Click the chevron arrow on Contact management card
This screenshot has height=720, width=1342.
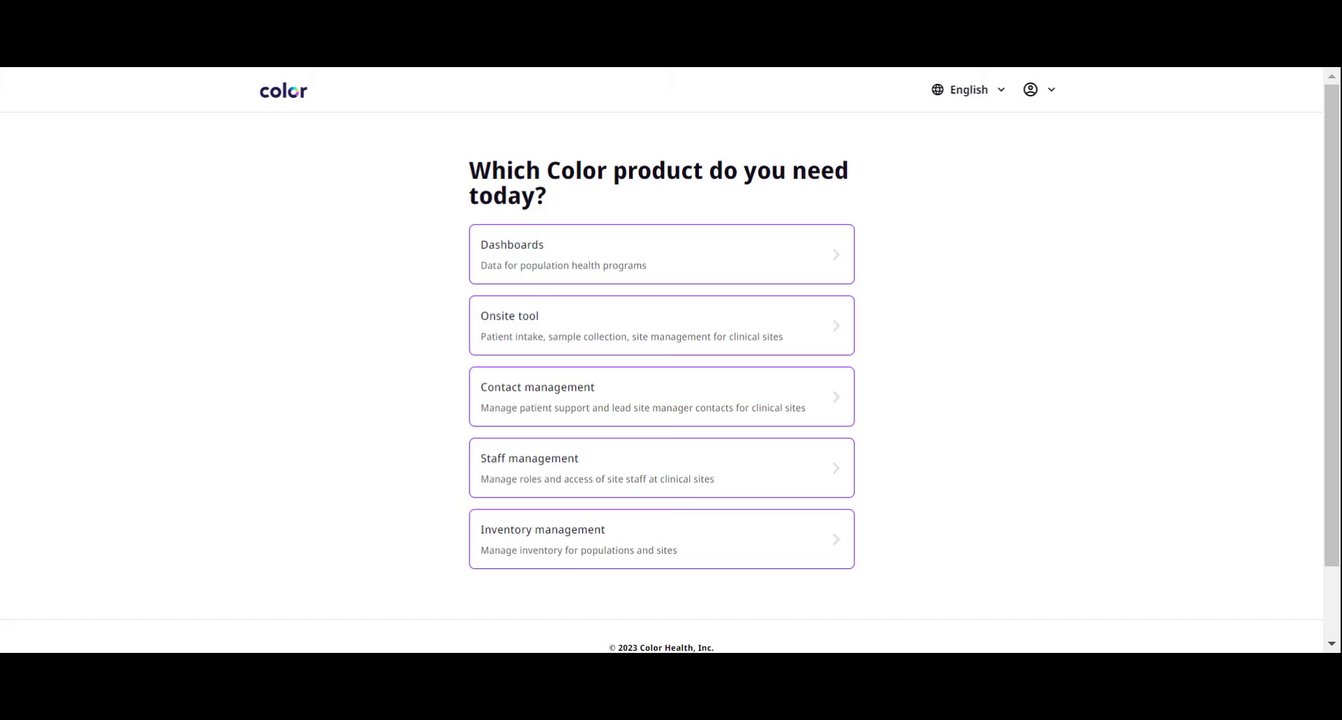click(x=836, y=397)
